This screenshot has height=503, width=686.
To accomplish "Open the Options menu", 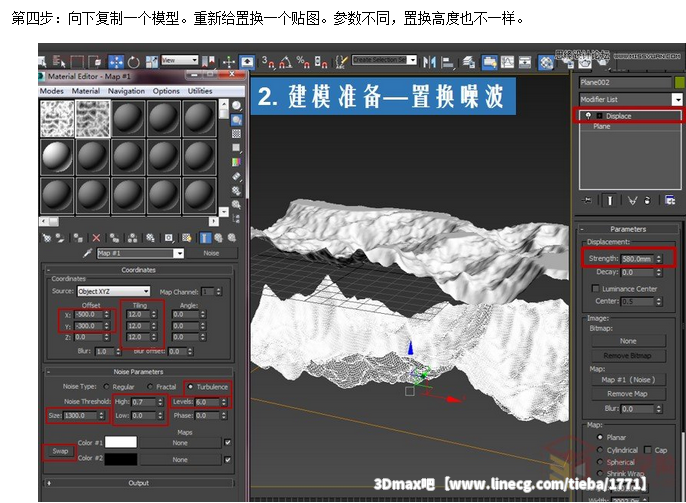I will 166,91.
